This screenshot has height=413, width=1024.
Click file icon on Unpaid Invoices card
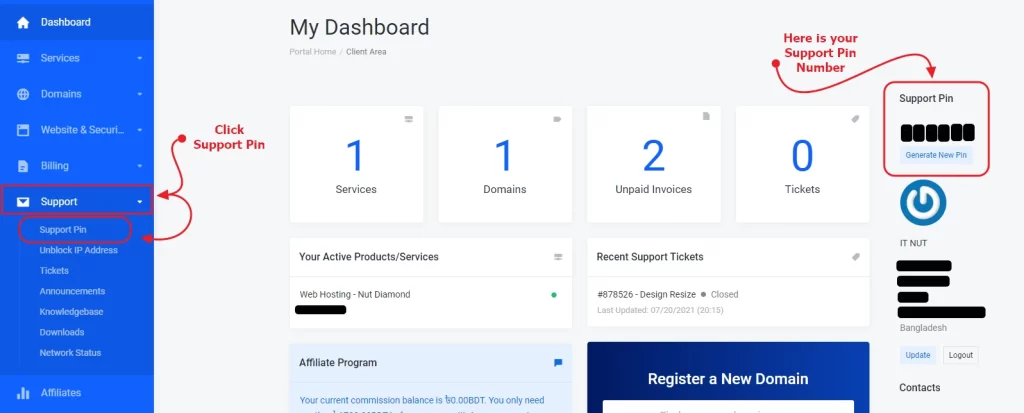point(706,116)
